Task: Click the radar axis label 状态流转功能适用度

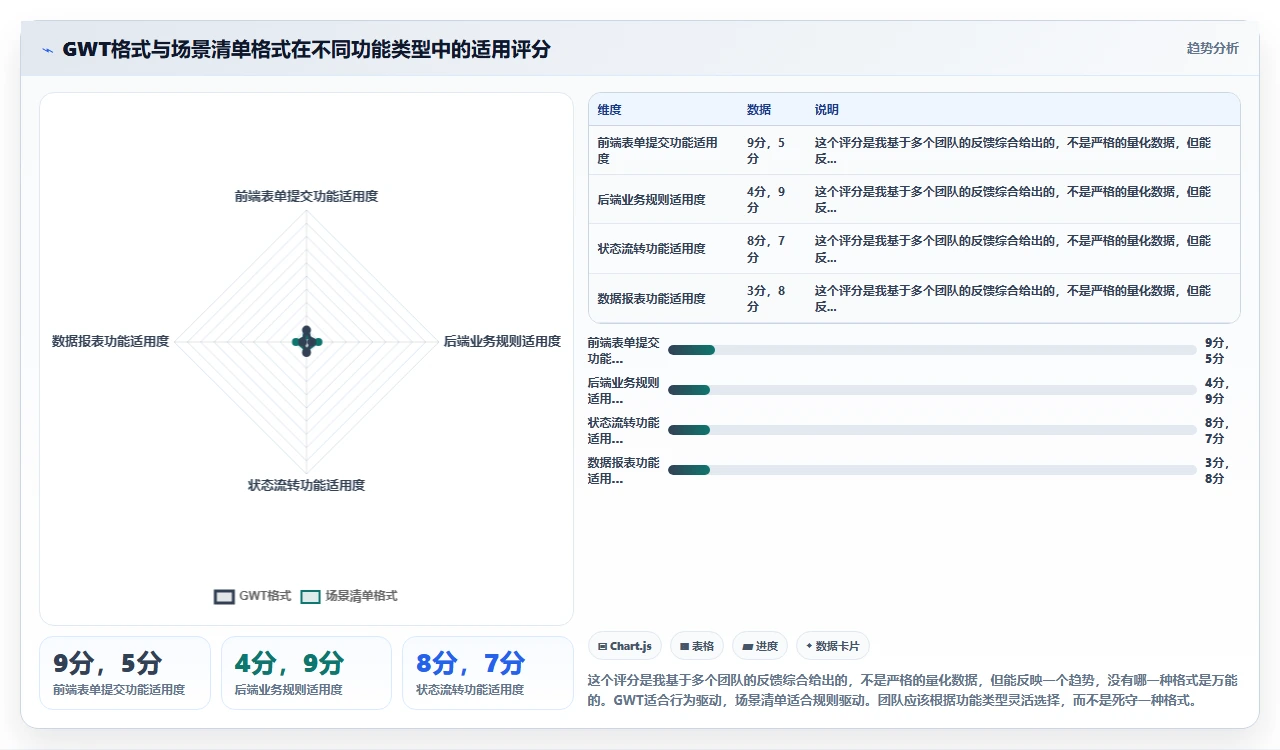Action: pyautogui.click(x=306, y=486)
